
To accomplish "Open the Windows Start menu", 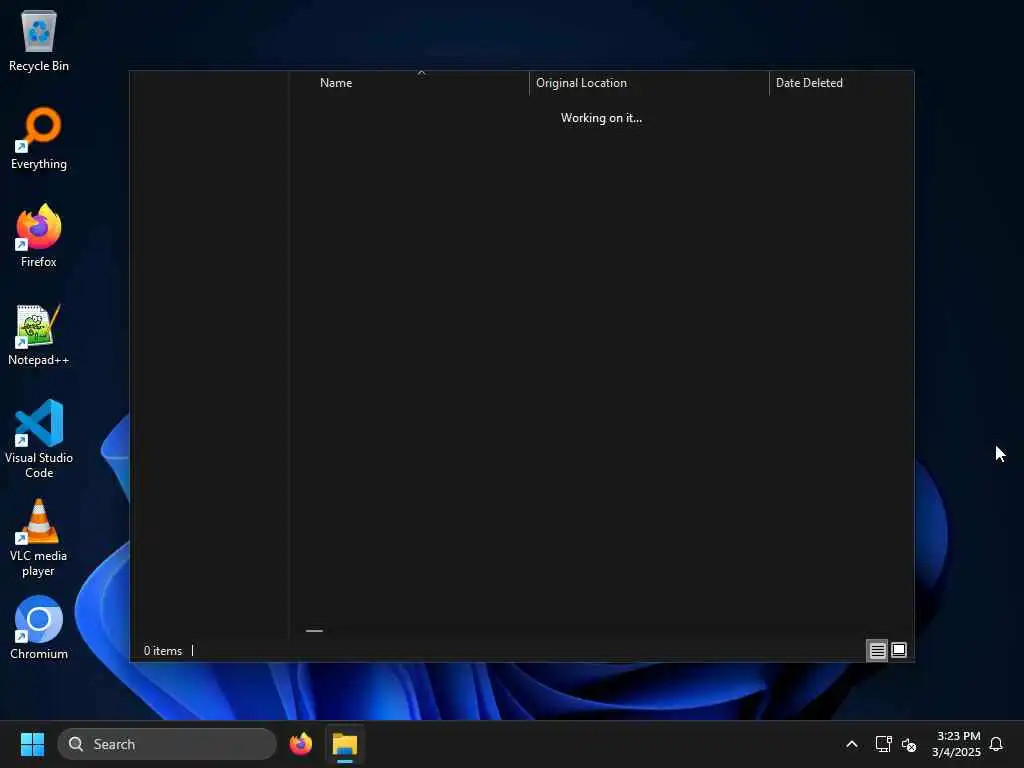I will 32,744.
